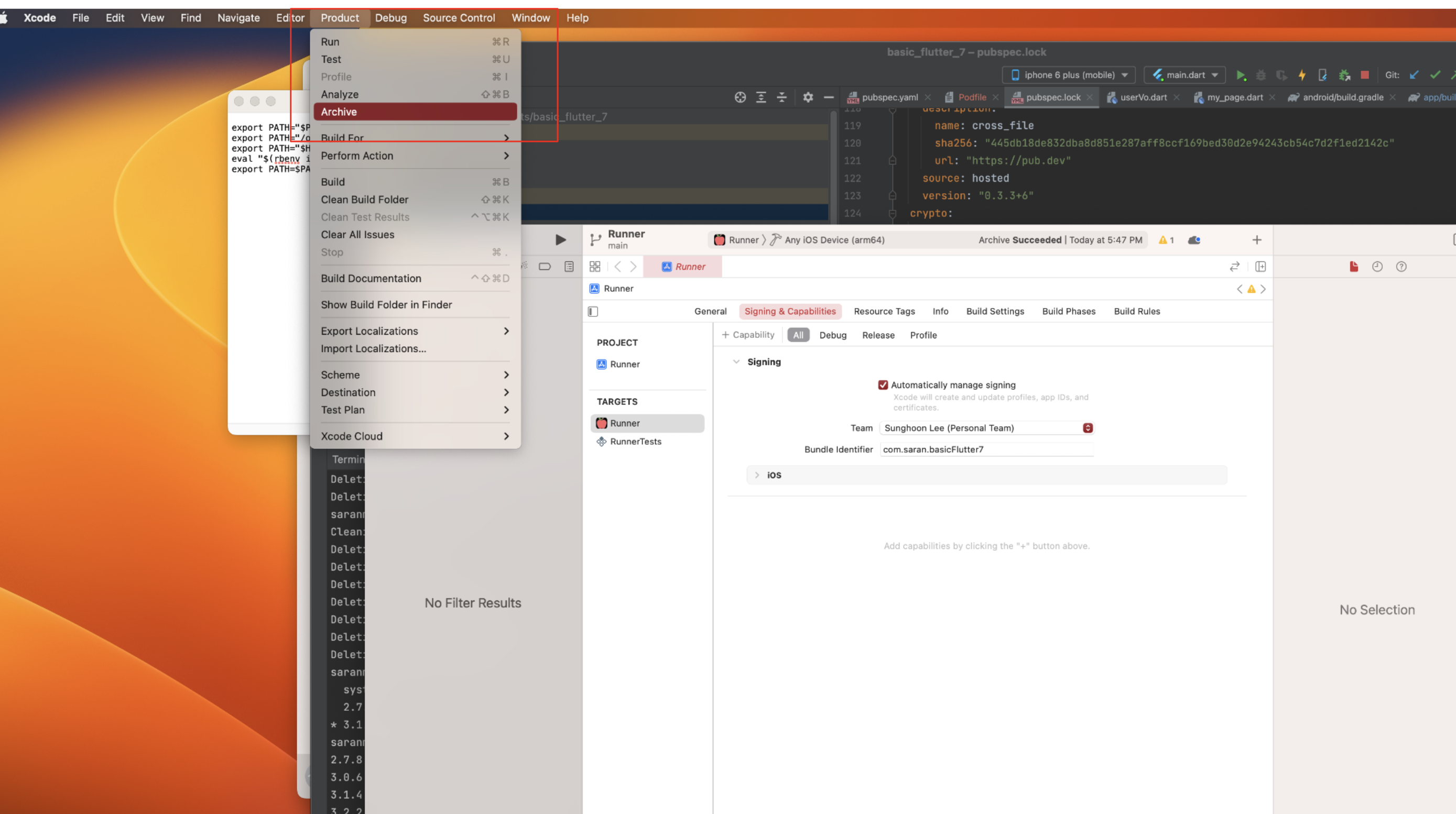This screenshot has width=1456, height=814.
Task: Click the Bundle Identifier text field
Action: pos(986,449)
